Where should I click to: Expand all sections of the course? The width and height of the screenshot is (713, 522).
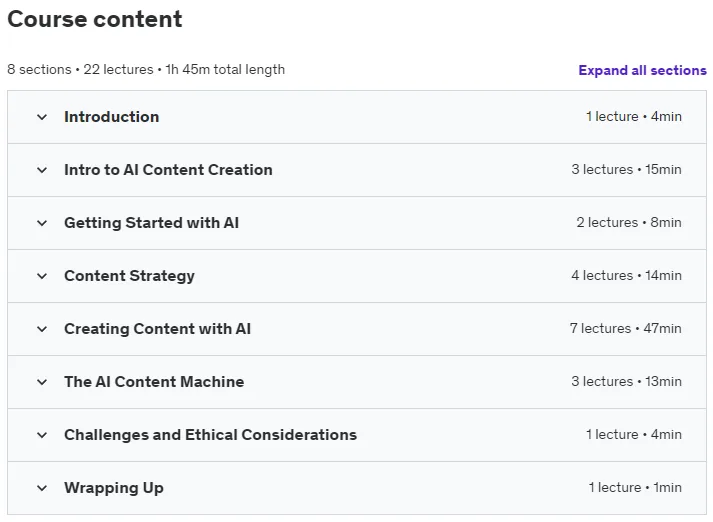(642, 70)
